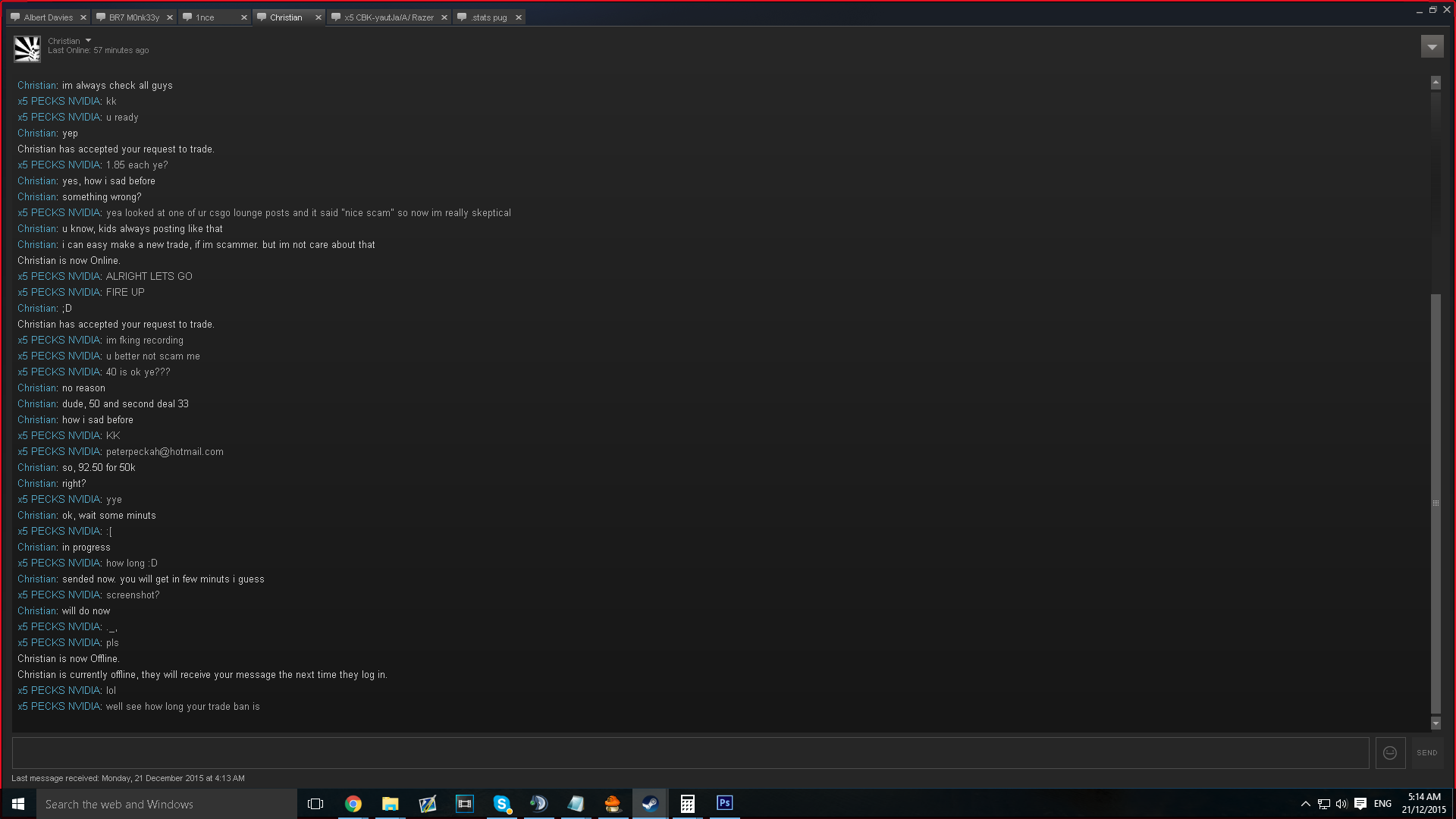The height and width of the screenshot is (819, 1456).
Task: Switch to the BR7 M0nk33y chat tab
Action: pos(133,17)
